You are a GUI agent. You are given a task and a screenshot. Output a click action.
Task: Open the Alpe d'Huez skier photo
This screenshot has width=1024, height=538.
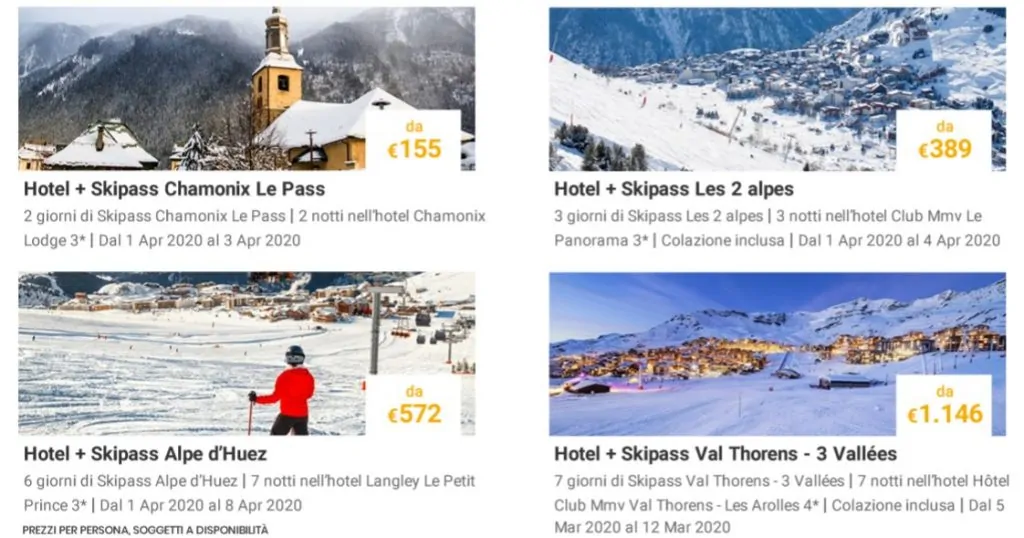[x=247, y=354]
